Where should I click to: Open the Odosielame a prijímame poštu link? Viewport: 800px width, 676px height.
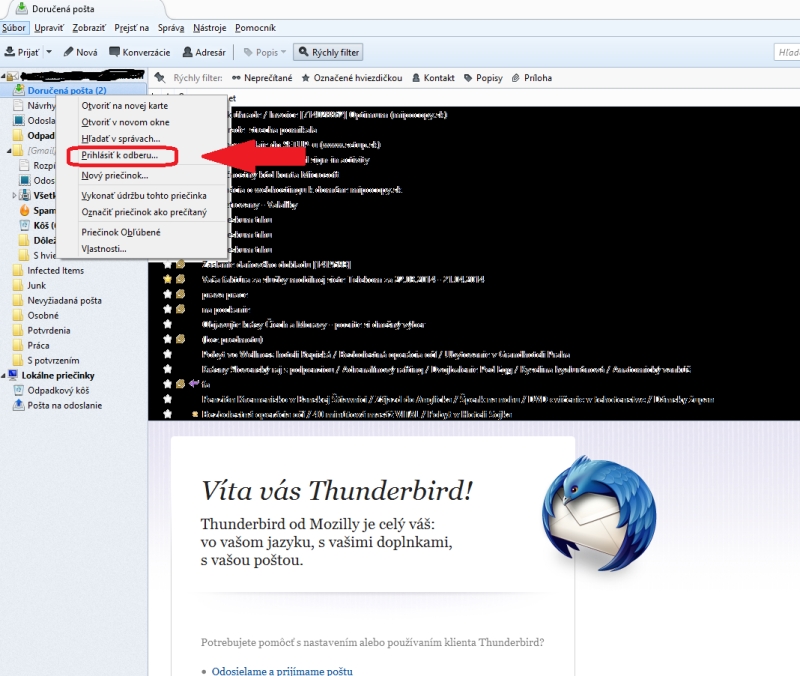pyautogui.click(x=282, y=671)
